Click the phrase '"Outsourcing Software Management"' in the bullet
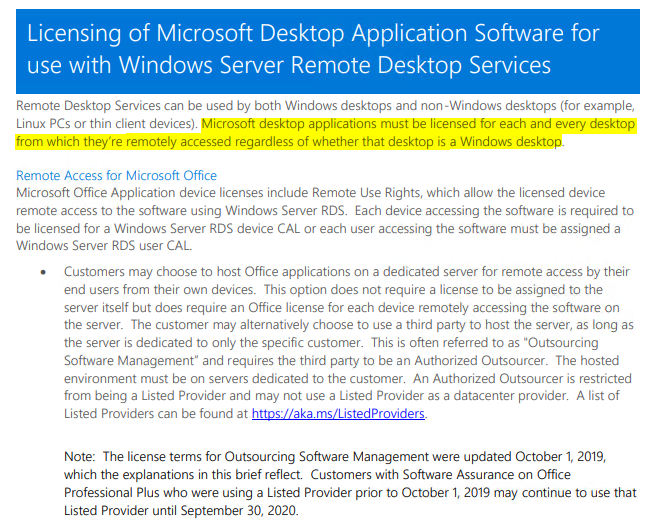Viewport: 663px width, 531px height. [331, 352]
